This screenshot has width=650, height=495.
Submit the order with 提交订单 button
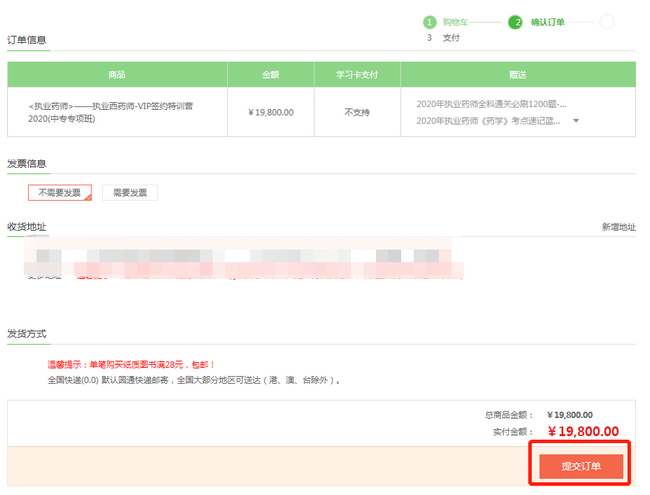581,466
